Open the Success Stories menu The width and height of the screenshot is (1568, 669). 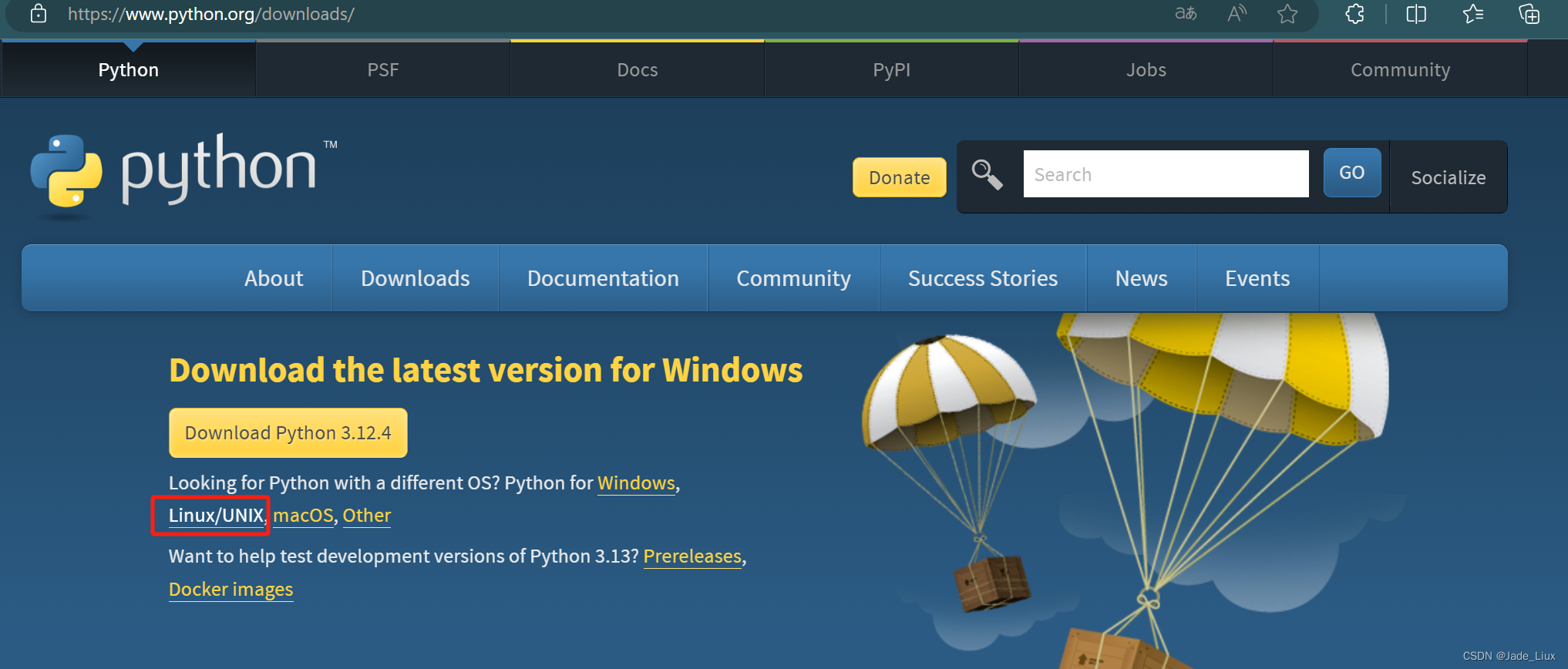click(983, 278)
